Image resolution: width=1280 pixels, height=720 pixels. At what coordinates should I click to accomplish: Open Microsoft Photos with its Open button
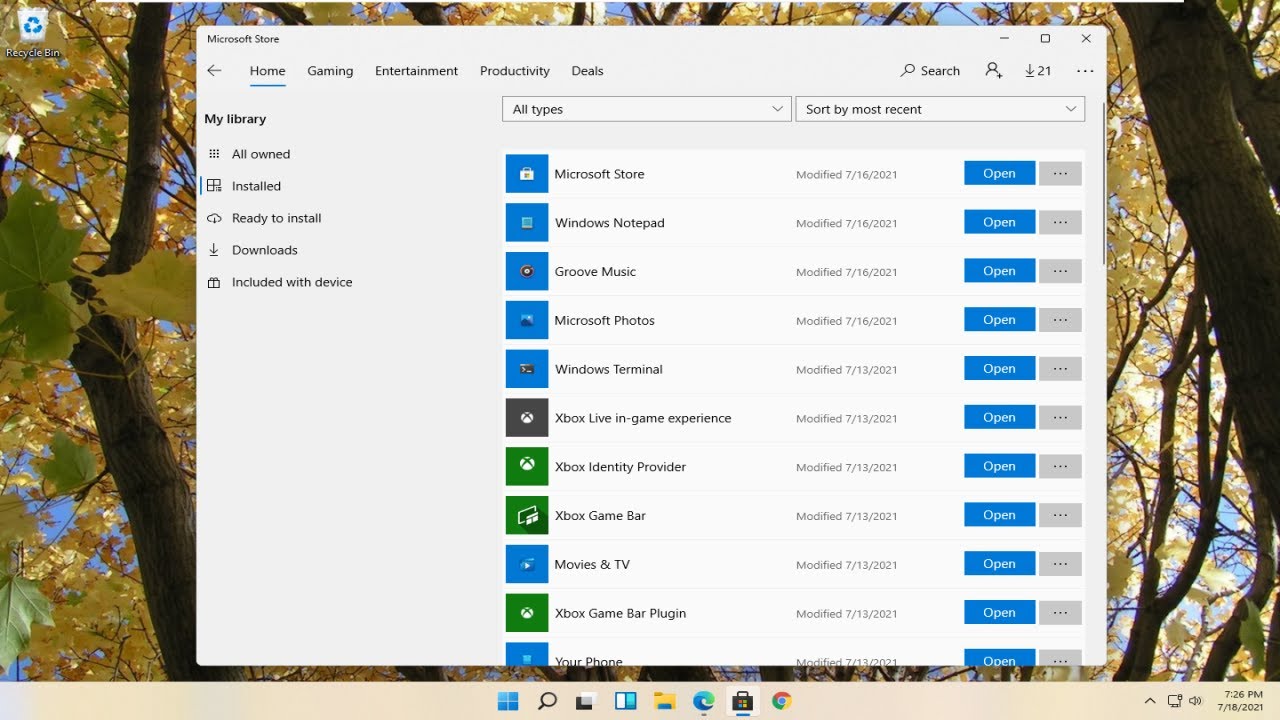(999, 320)
